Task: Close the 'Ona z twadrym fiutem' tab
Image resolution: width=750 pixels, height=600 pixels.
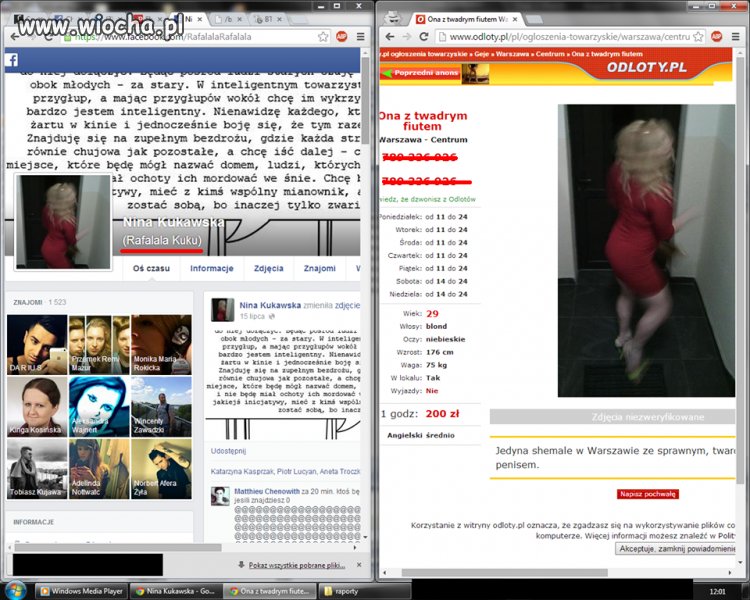Action: pyautogui.click(x=515, y=19)
